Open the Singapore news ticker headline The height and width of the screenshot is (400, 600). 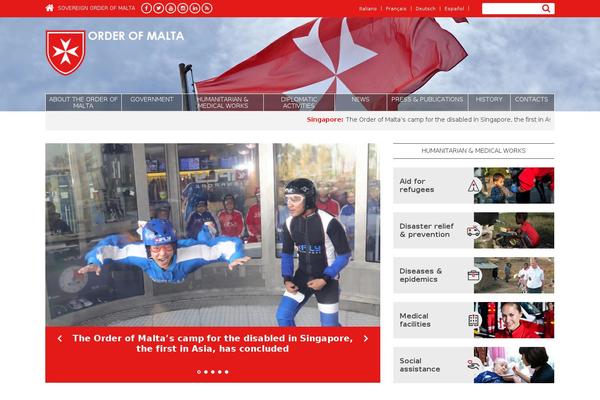429,120
